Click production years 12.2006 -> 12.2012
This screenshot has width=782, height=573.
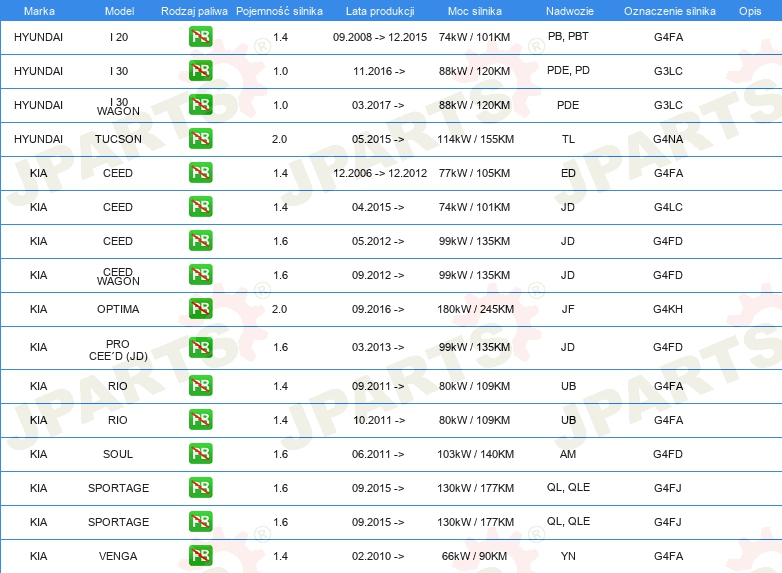[380, 173]
